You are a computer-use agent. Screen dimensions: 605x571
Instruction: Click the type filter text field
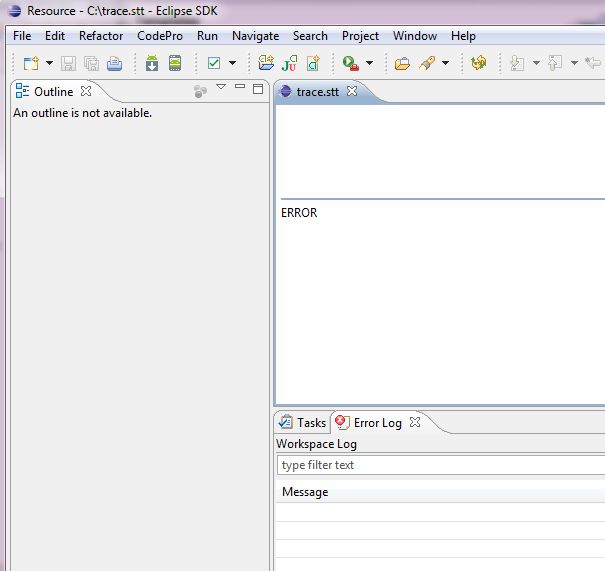pos(441,465)
